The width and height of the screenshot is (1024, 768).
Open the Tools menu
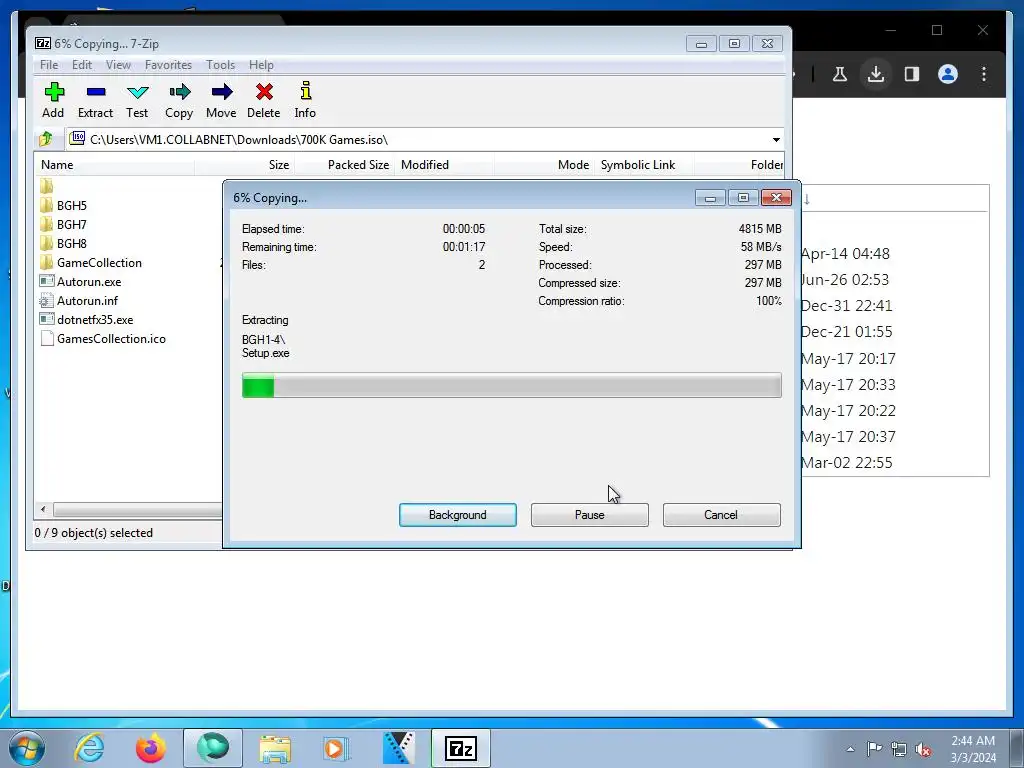coord(220,65)
